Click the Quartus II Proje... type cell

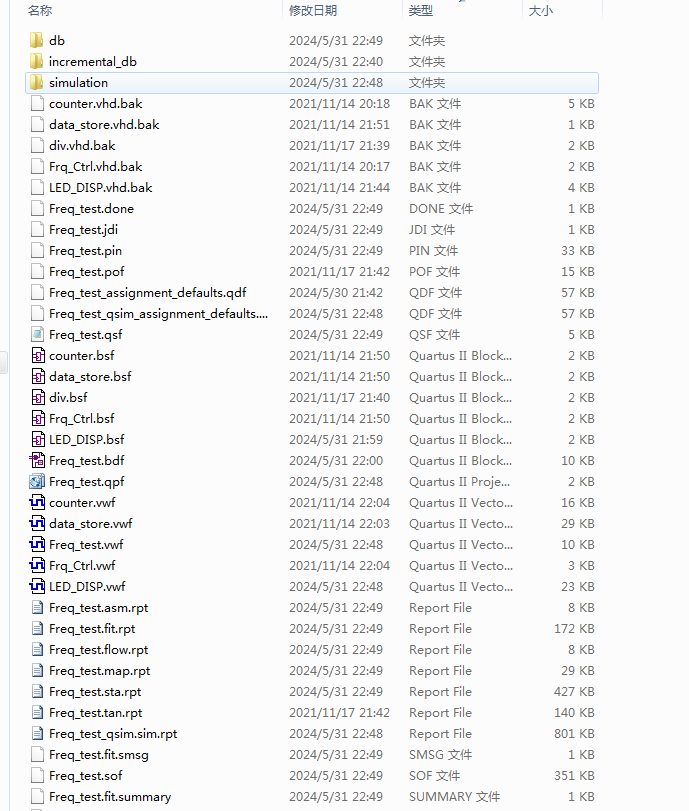[459, 482]
